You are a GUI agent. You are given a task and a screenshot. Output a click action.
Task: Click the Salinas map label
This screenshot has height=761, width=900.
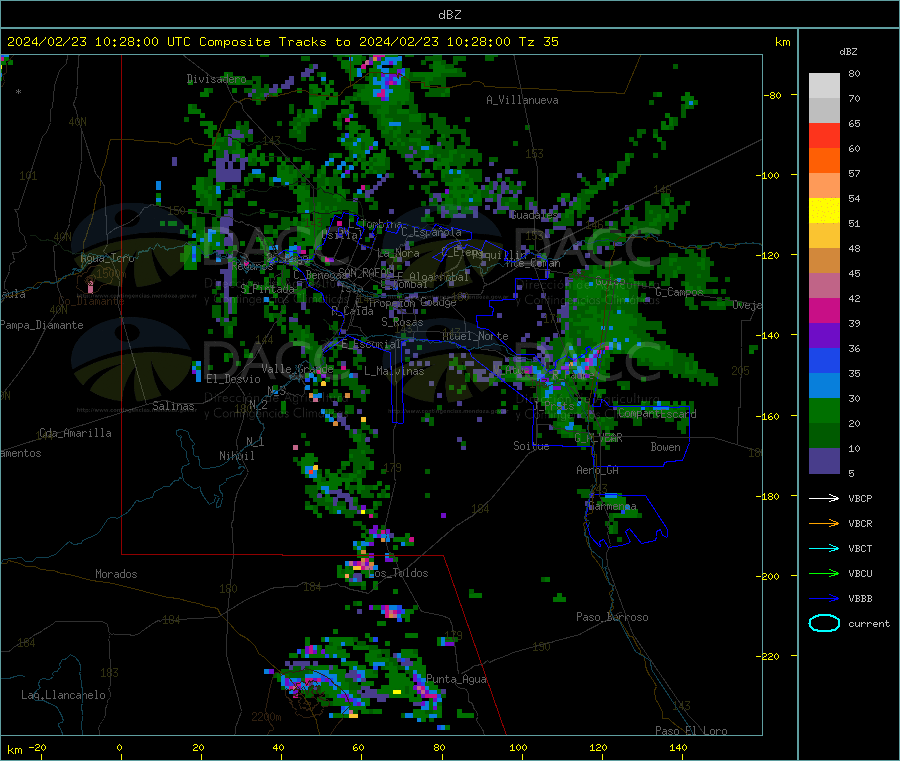pyautogui.click(x=173, y=406)
